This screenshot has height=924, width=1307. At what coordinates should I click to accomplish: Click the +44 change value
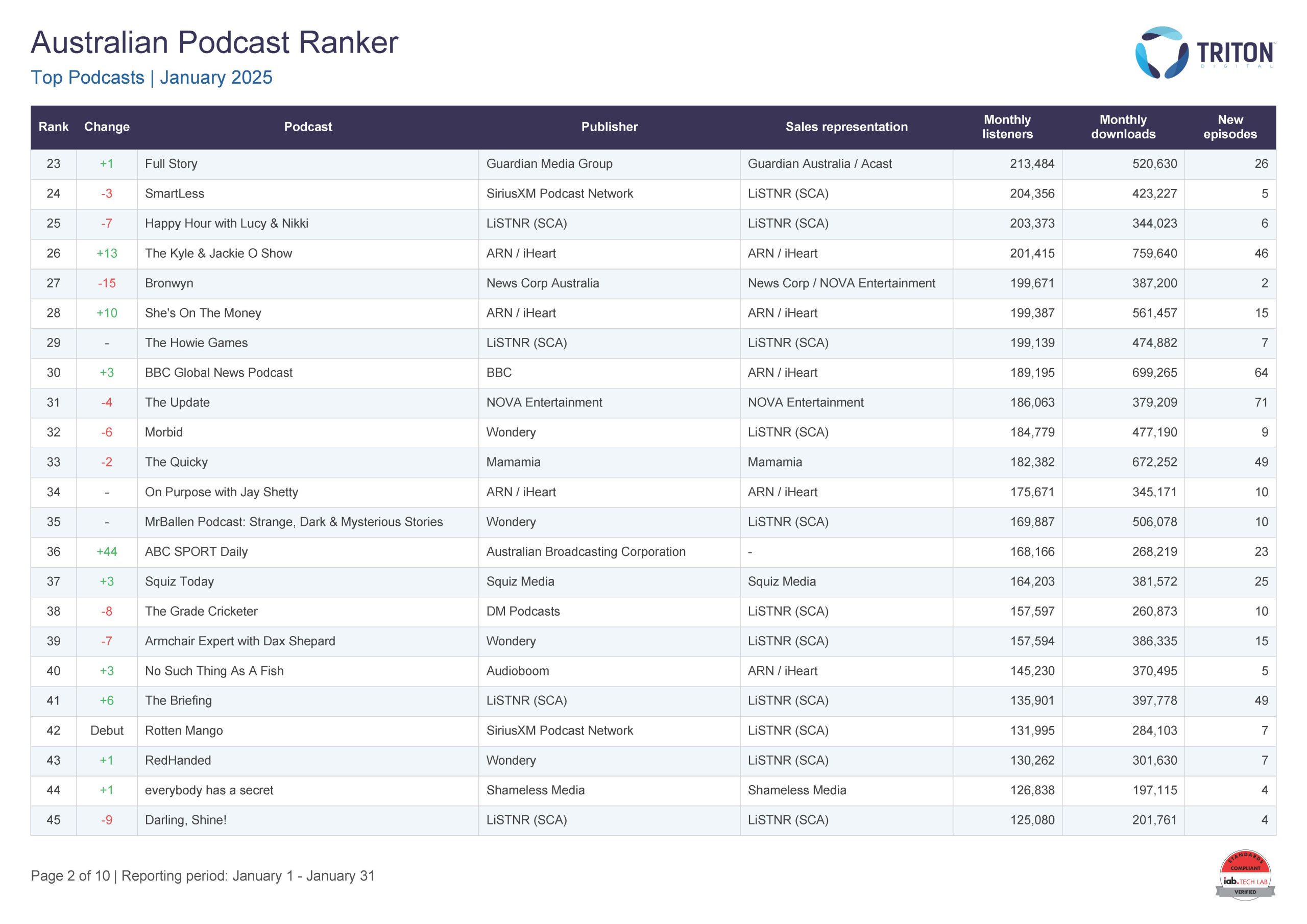pos(107,552)
